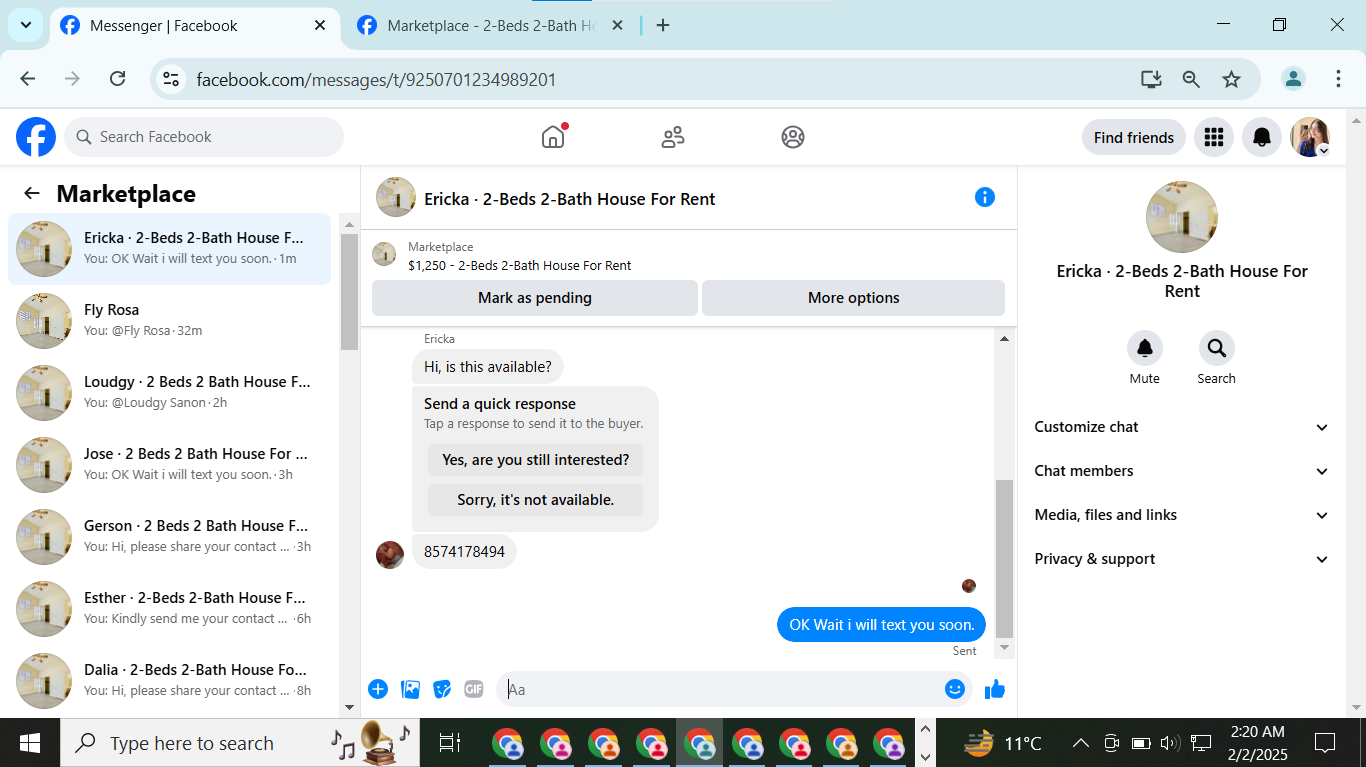Expand Customize chat section

point(1182,427)
